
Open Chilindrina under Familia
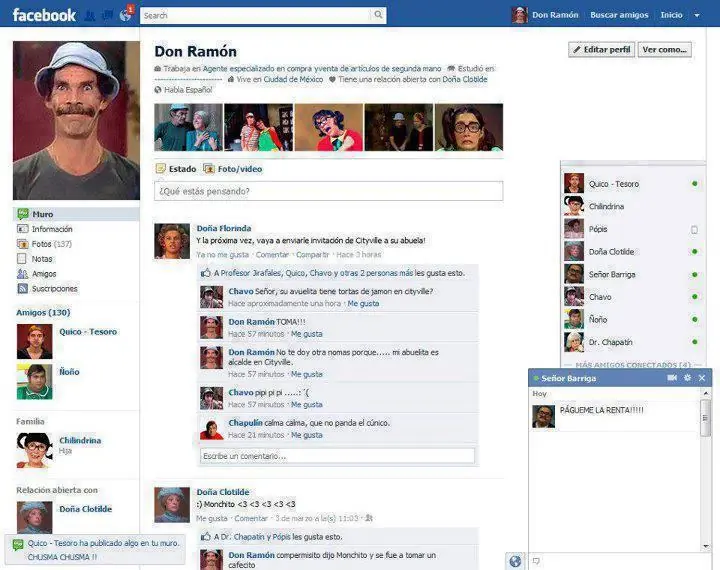pyautogui.click(x=80, y=440)
